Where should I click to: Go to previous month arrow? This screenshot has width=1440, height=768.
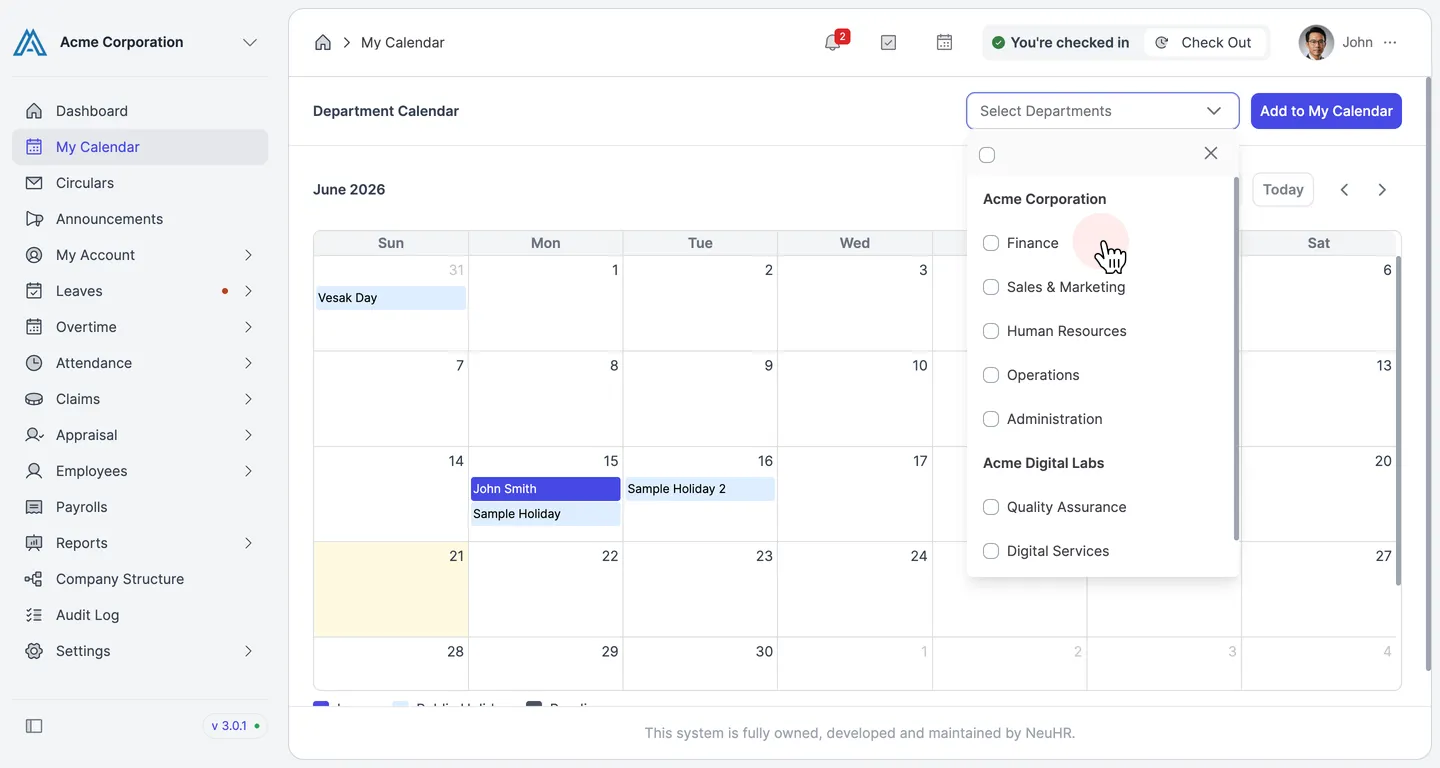click(x=1345, y=190)
